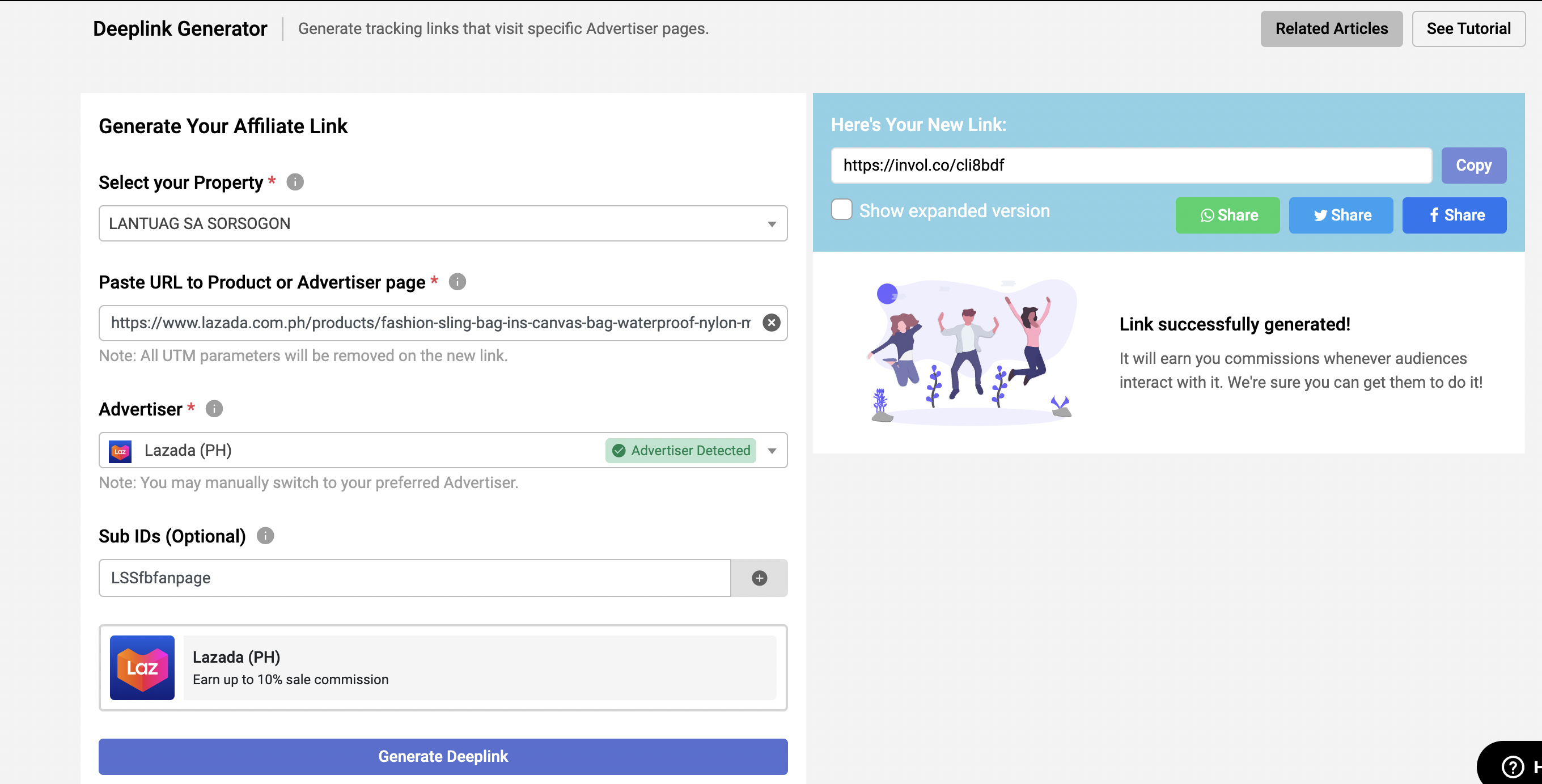Click the Lazada logo thumbnail card
1542x784 pixels.
(142, 668)
